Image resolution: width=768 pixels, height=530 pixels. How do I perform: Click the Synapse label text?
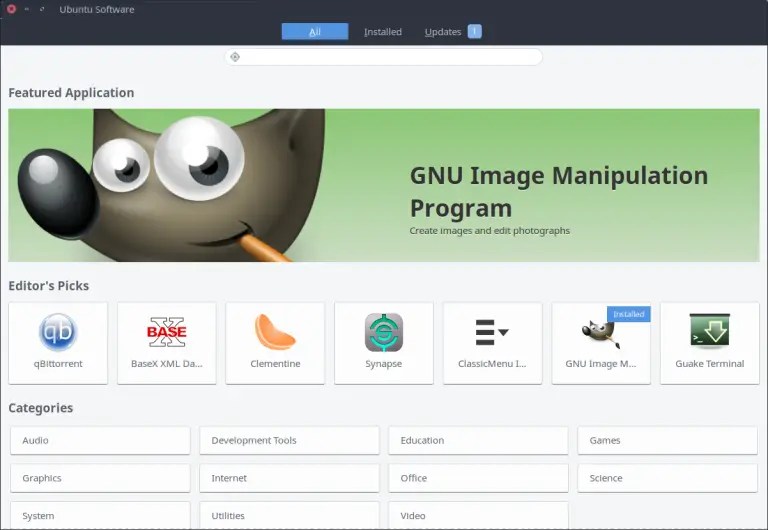coord(384,364)
